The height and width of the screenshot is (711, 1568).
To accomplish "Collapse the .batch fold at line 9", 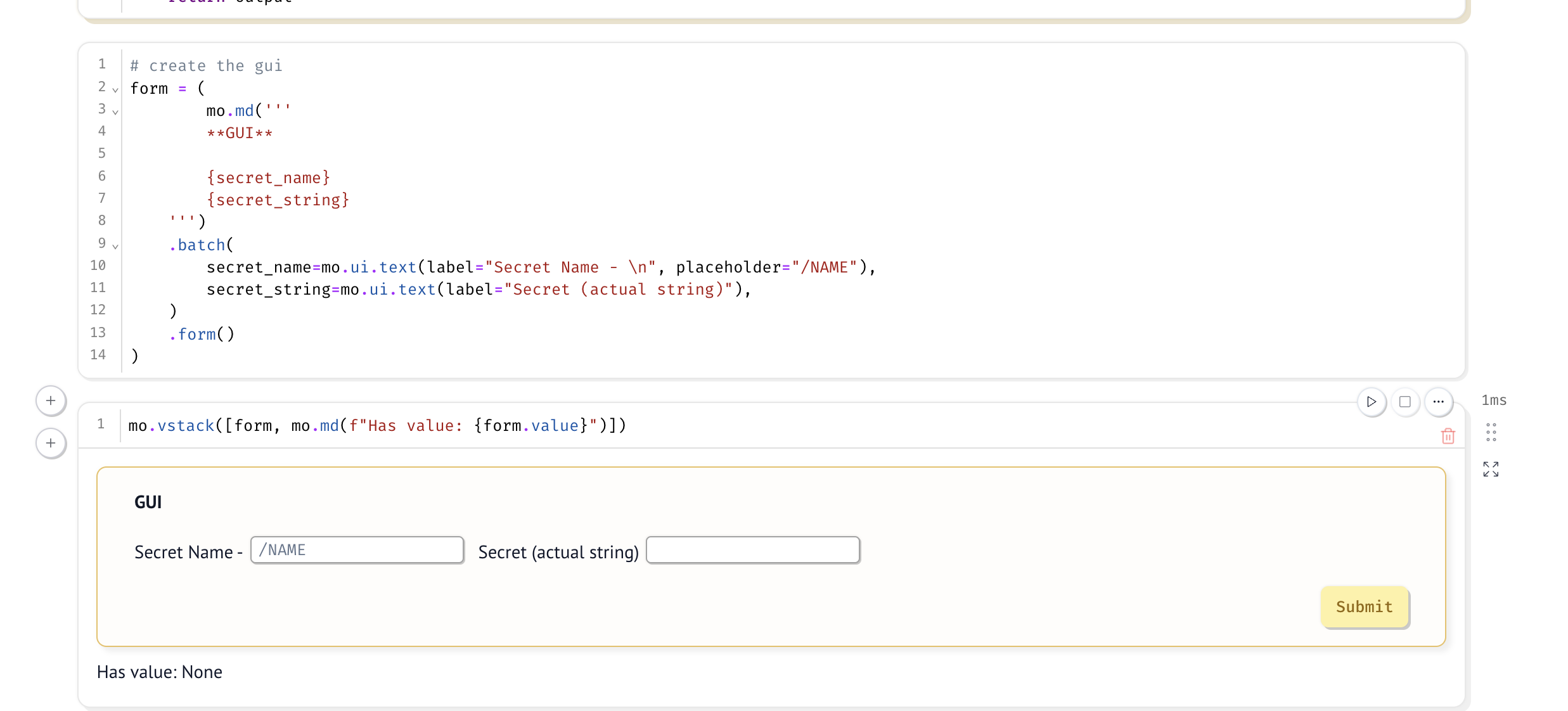I will point(115,246).
